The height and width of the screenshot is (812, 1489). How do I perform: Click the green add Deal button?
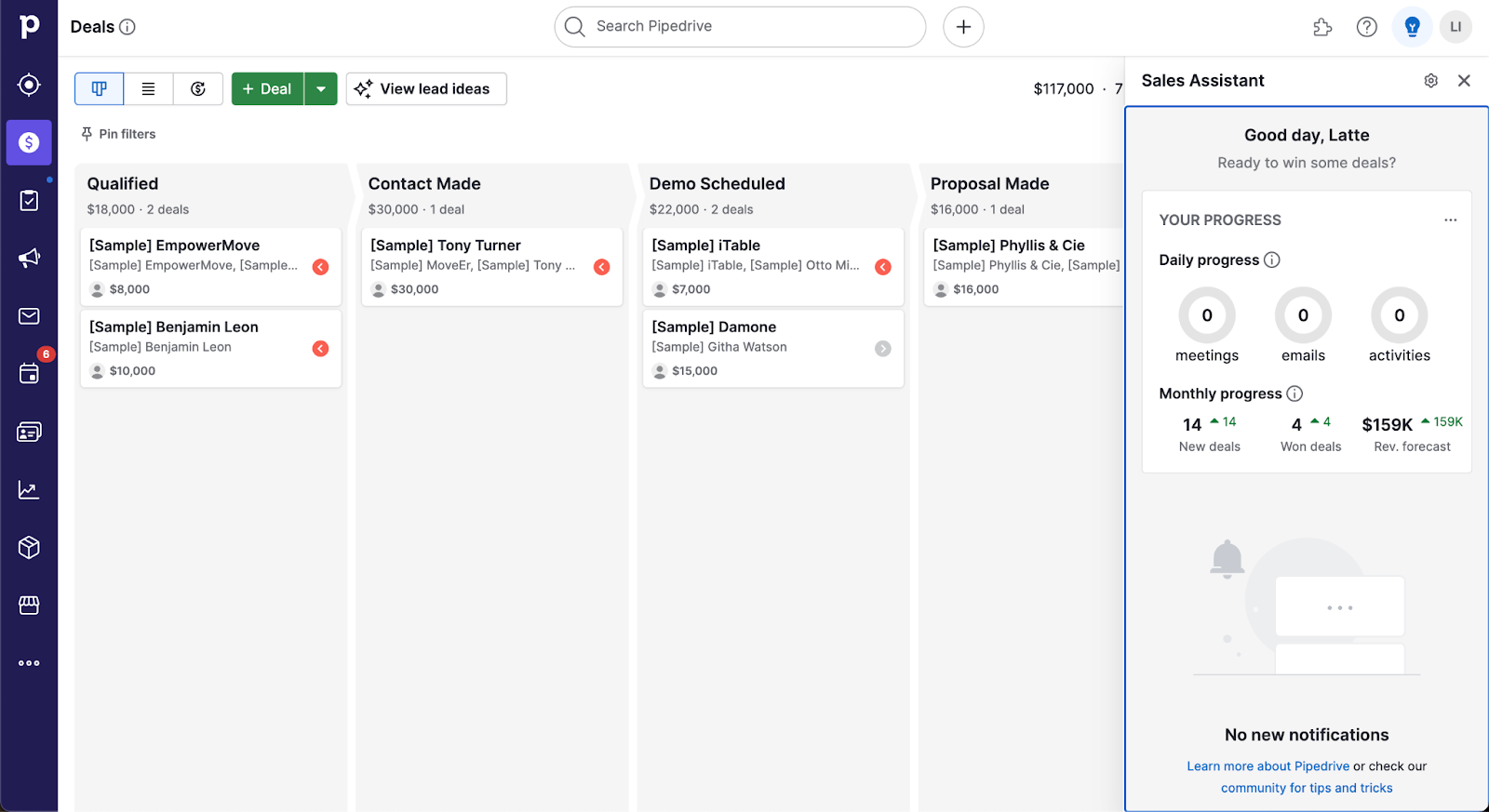point(267,88)
